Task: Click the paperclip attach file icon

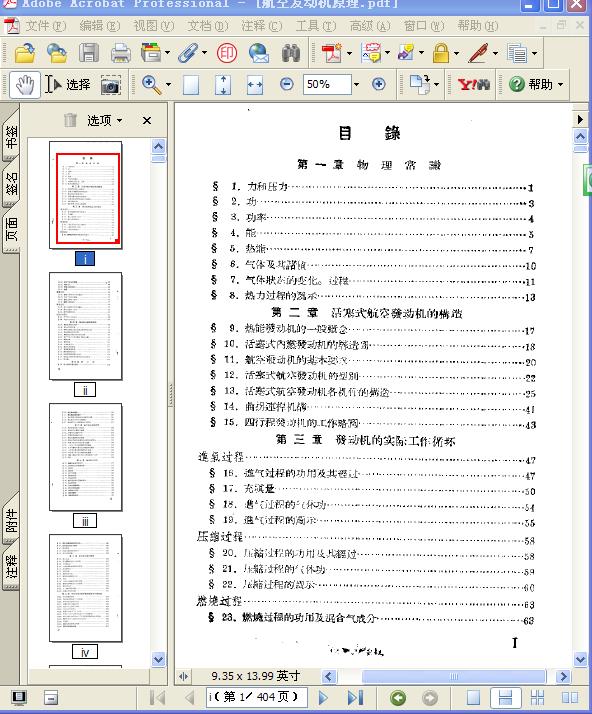Action: (x=188, y=53)
